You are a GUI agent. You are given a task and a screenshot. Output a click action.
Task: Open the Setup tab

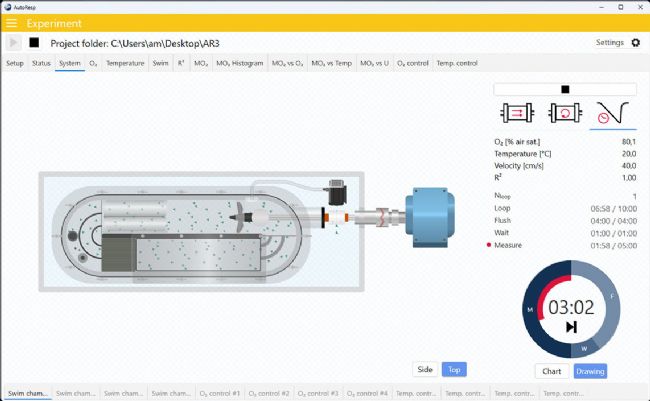(15, 63)
